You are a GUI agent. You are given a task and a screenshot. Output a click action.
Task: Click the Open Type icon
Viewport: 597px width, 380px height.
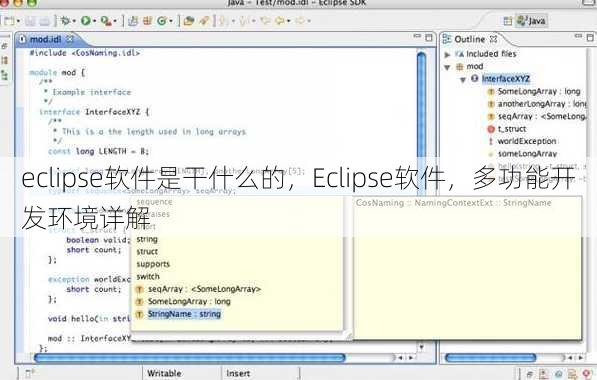189,21
